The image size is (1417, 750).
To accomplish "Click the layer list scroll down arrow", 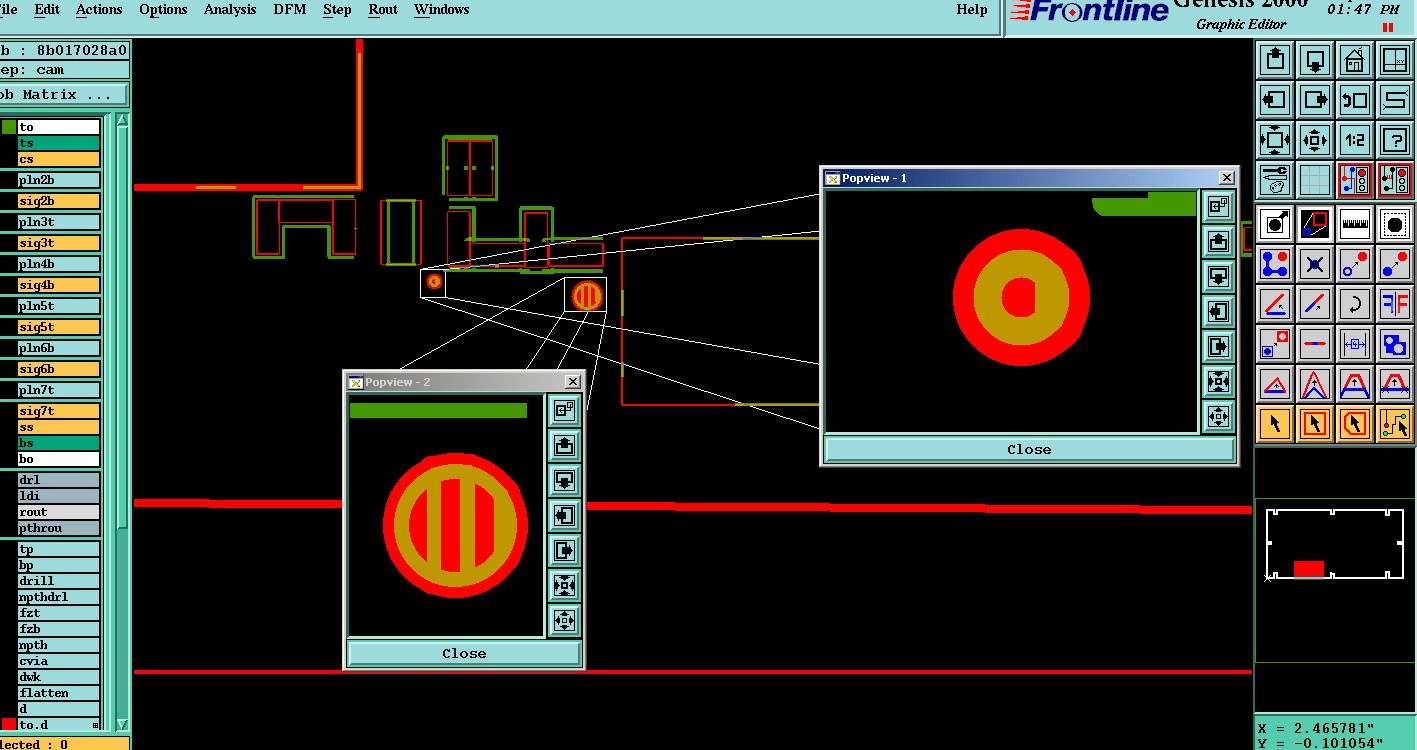I will click(x=123, y=725).
